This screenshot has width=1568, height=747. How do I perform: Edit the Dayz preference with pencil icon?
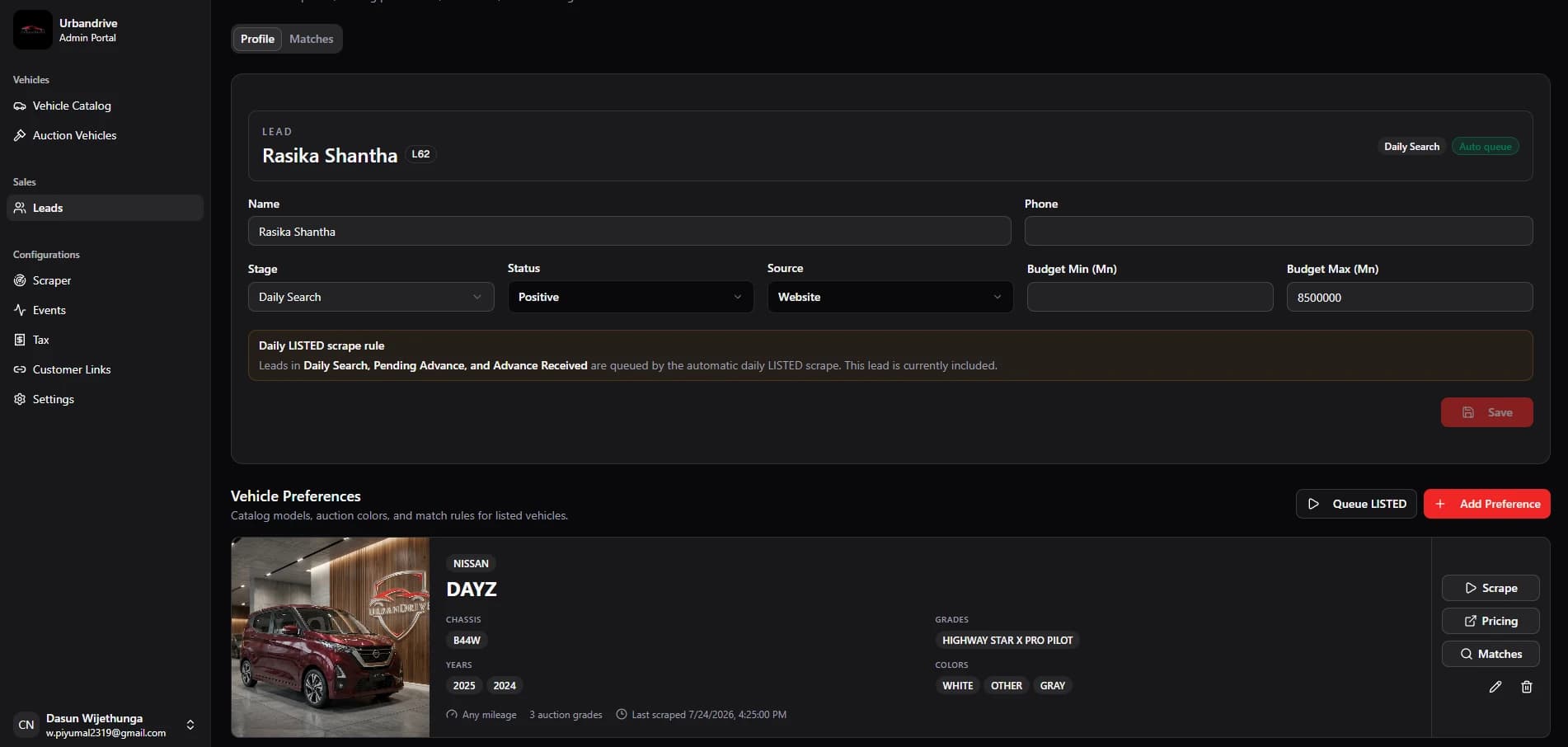[1495, 687]
